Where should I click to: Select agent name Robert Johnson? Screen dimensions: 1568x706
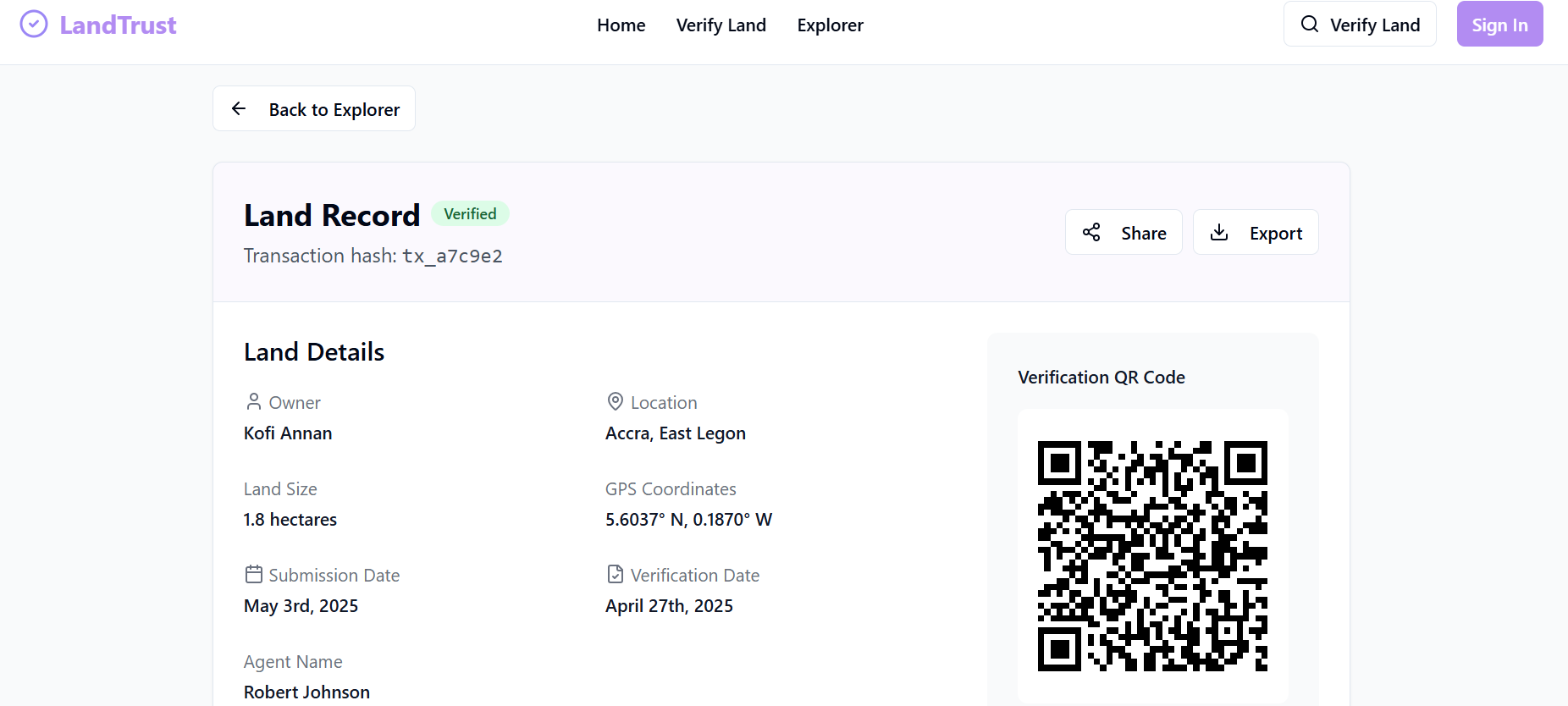point(306,692)
